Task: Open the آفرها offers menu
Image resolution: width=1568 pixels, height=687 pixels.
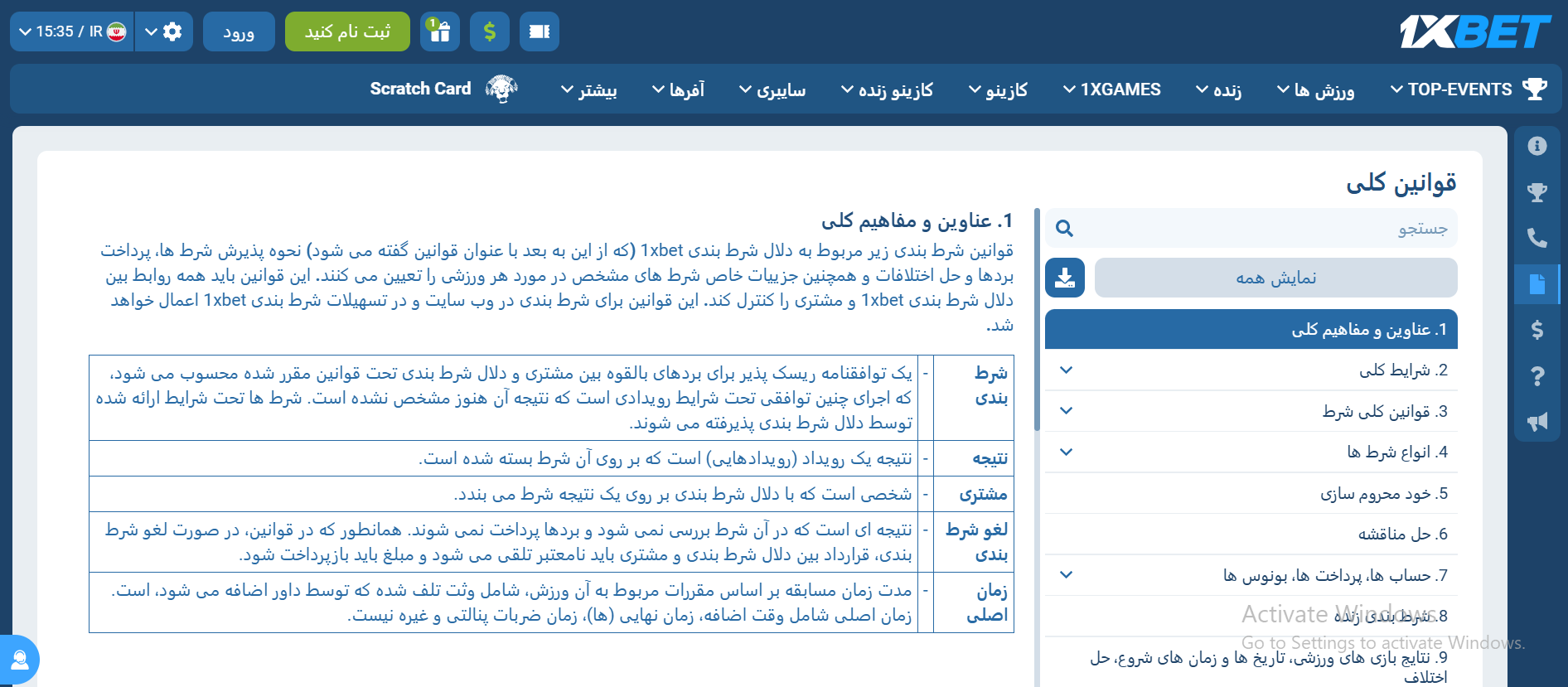Action: (678, 89)
